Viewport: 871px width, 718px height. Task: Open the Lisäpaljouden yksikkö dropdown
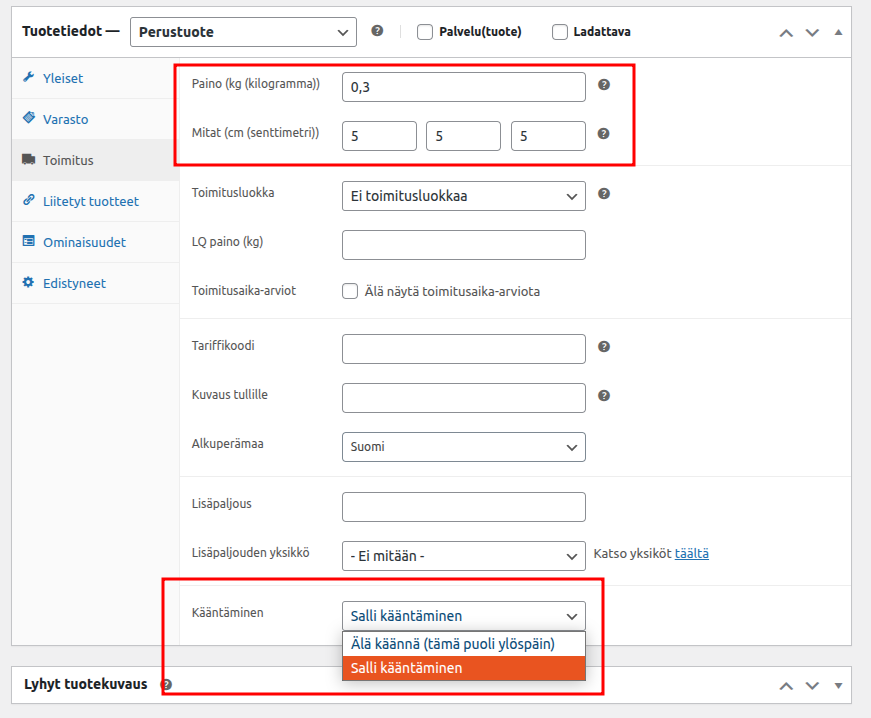point(463,556)
